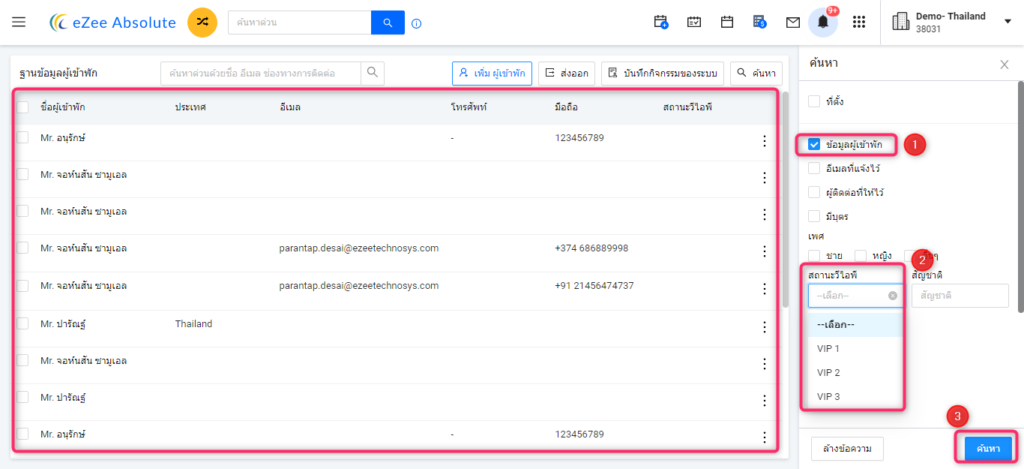Viewport: 1024px width, 469px height.
Task: Close the ค้นหา side panel with X
Action: tap(1004, 64)
